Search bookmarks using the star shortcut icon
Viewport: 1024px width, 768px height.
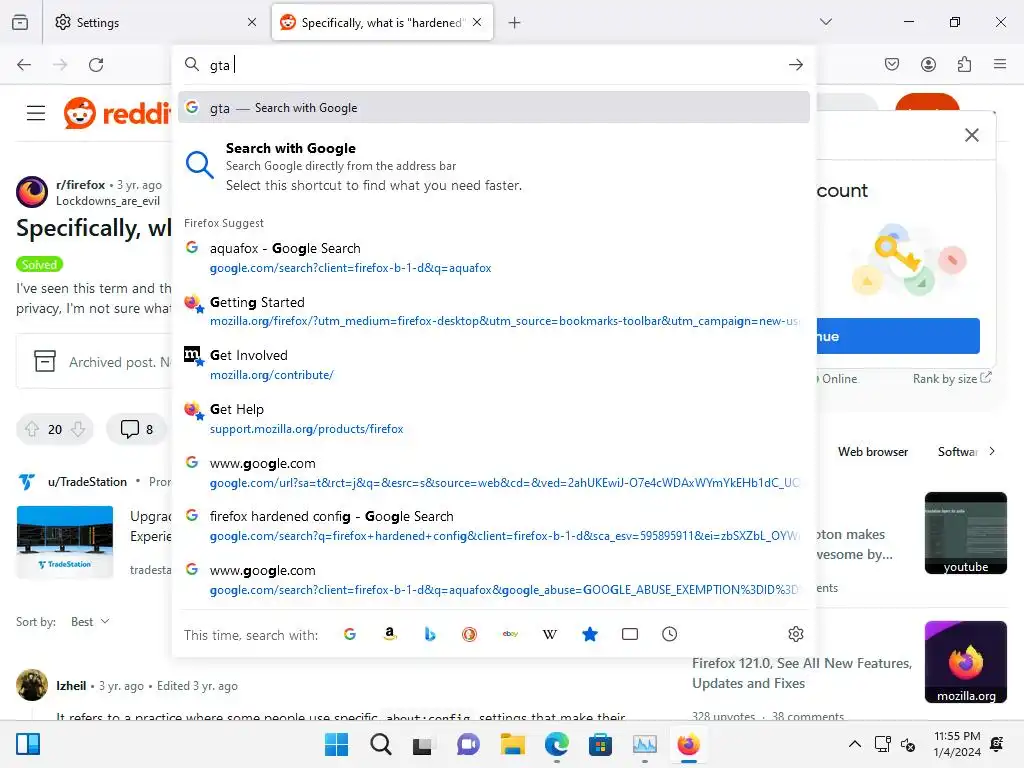point(590,634)
